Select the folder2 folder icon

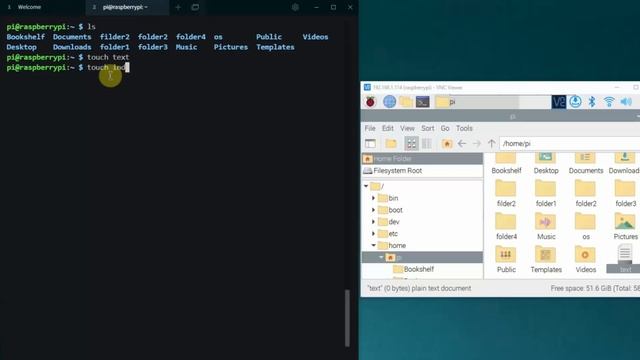tap(586, 193)
